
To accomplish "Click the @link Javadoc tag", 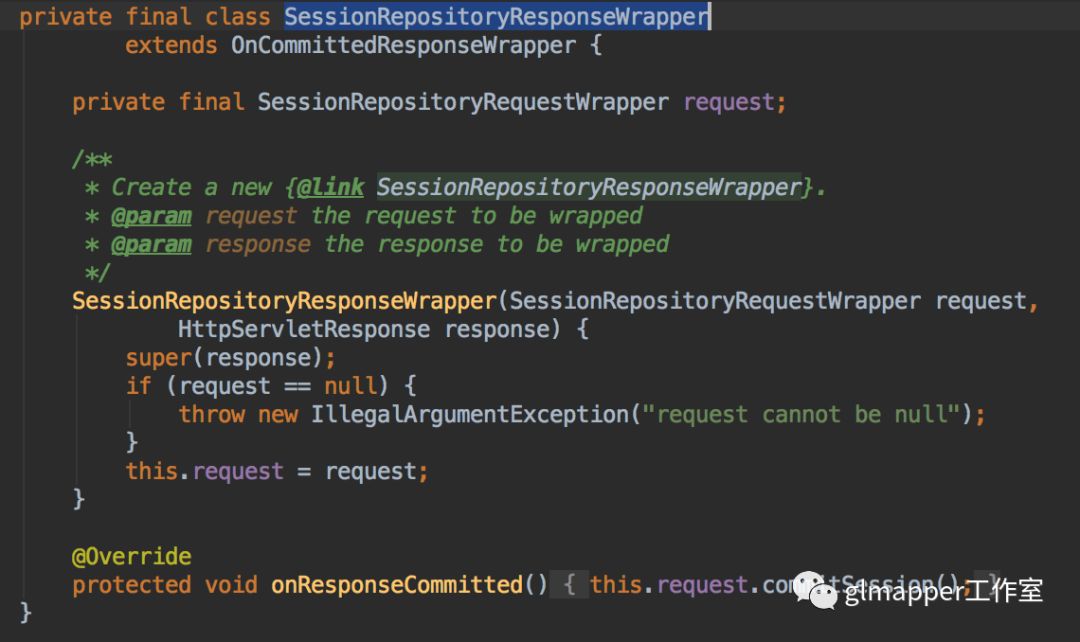I will tap(330, 187).
